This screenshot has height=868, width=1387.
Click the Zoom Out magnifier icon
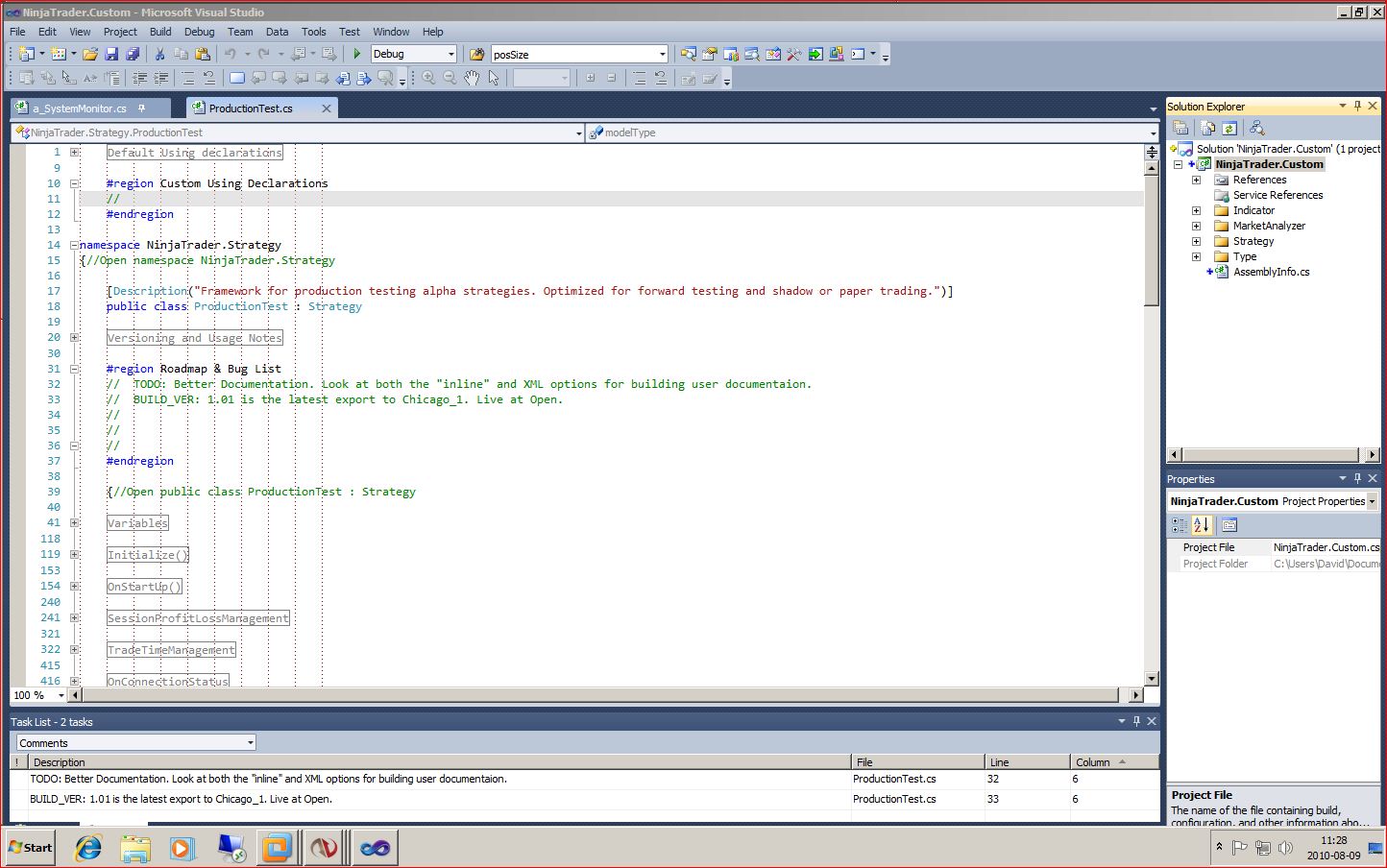[450, 78]
